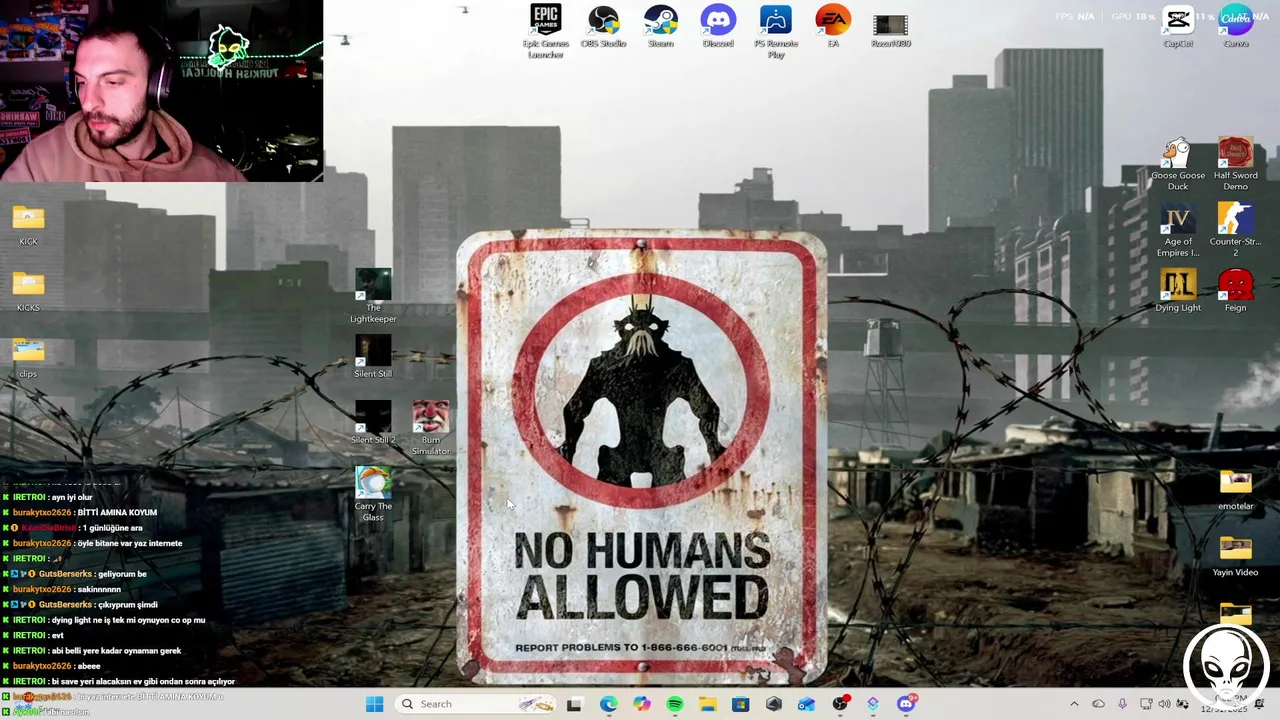Image resolution: width=1280 pixels, height=720 pixels.
Task: Open the Canva desktop shortcut
Action: point(1236,27)
